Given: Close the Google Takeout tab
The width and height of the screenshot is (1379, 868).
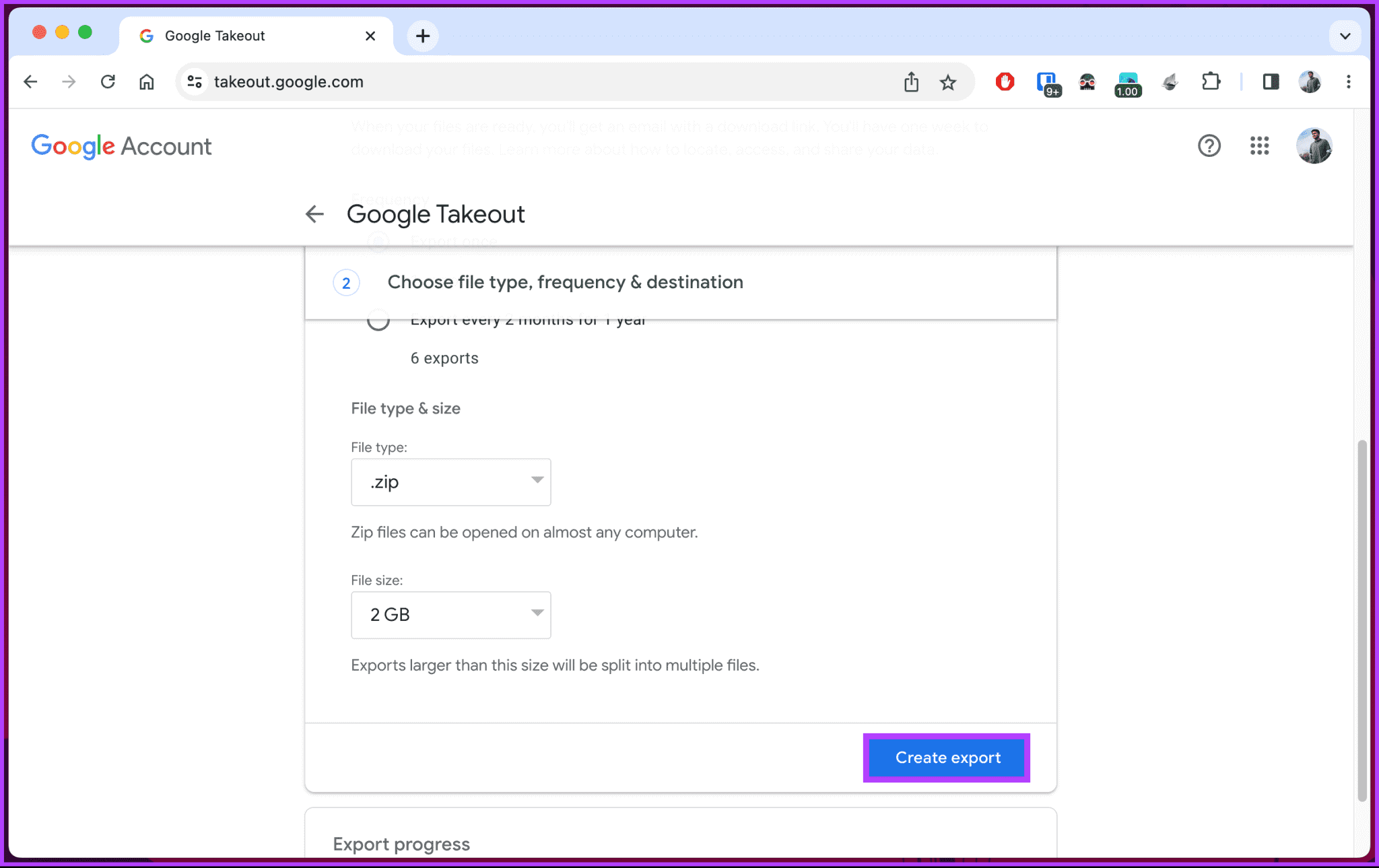Looking at the screenshot, I should tap(370, 36).
